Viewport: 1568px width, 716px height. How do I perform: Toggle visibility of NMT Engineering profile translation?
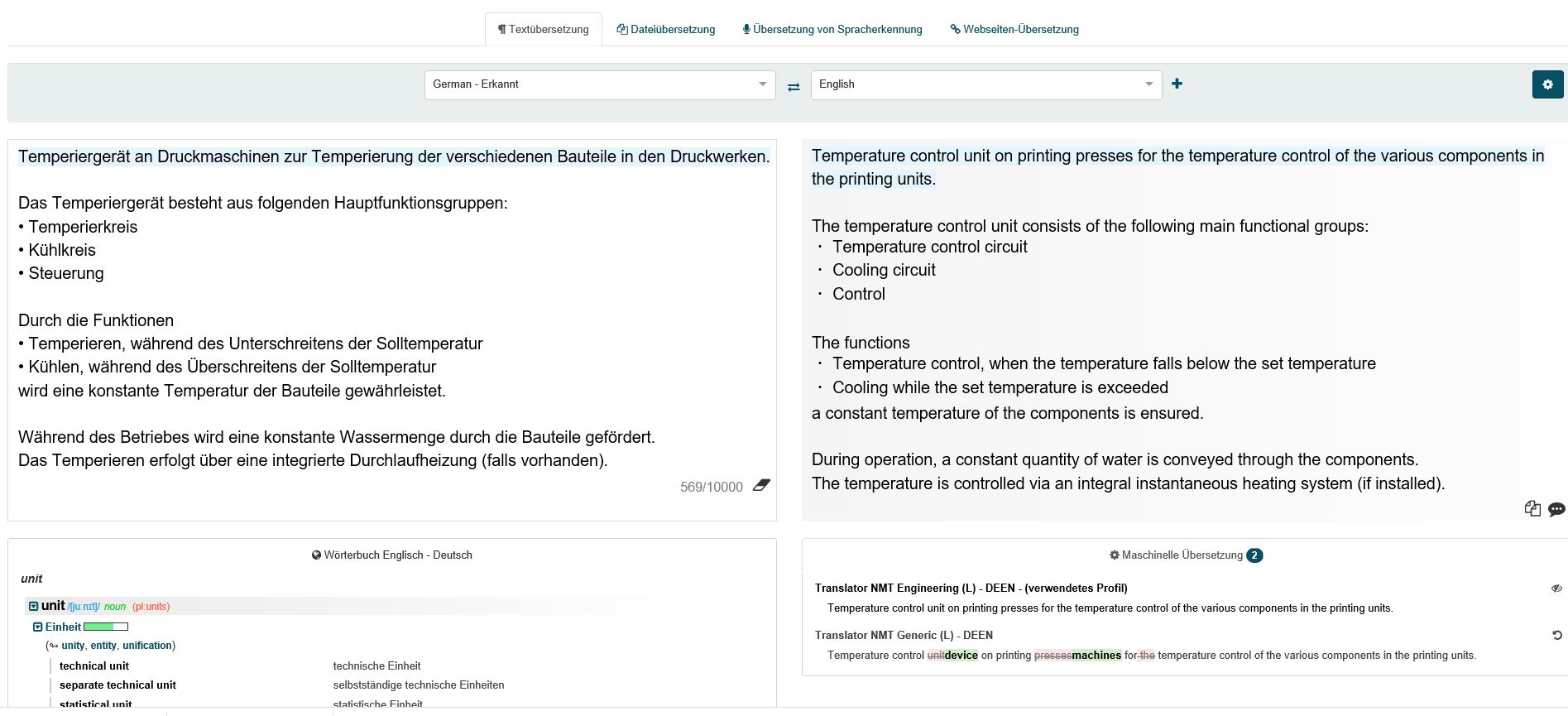(x=1556, y=589)
